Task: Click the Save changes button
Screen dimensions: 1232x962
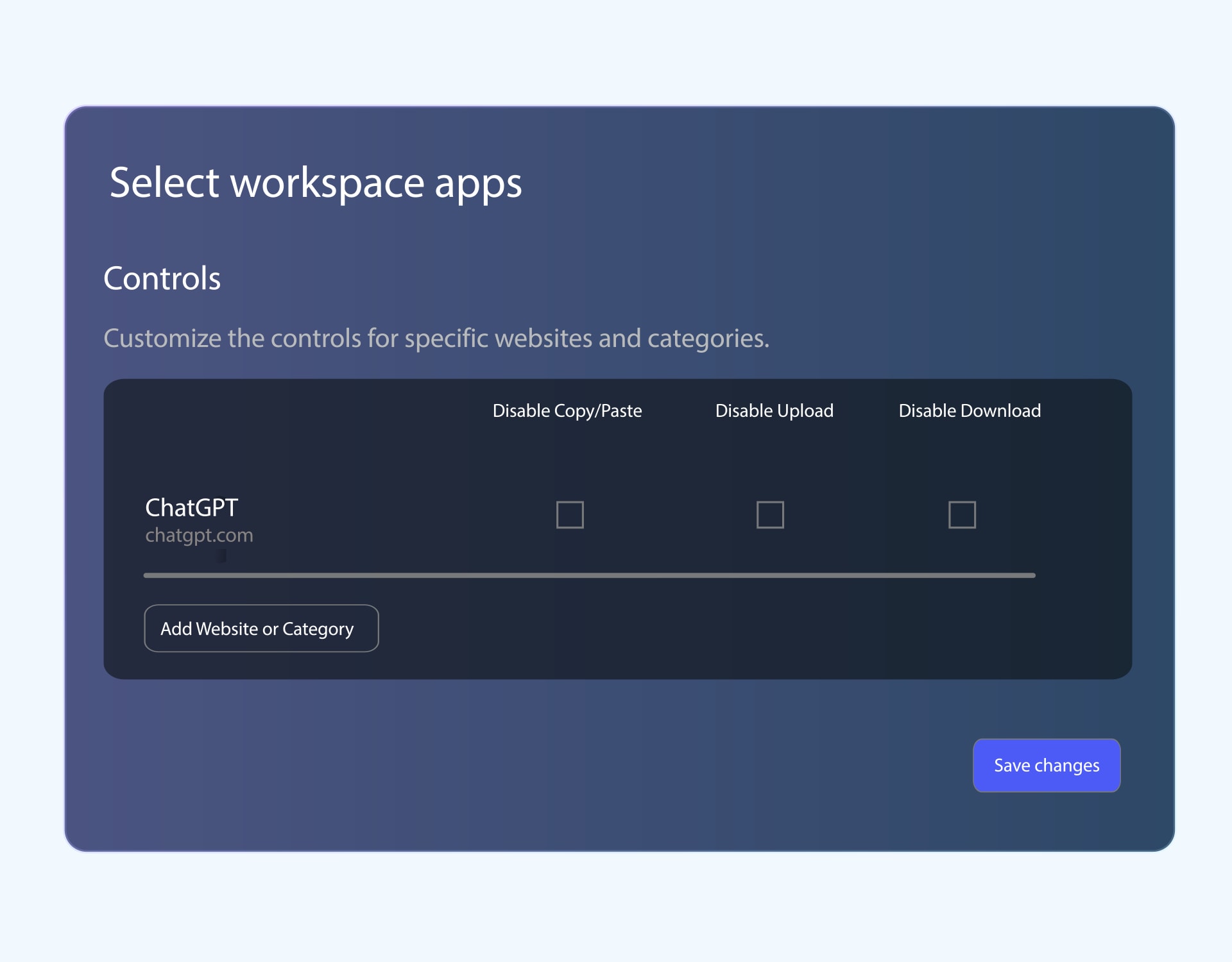Action: [x=1046, y=765]
